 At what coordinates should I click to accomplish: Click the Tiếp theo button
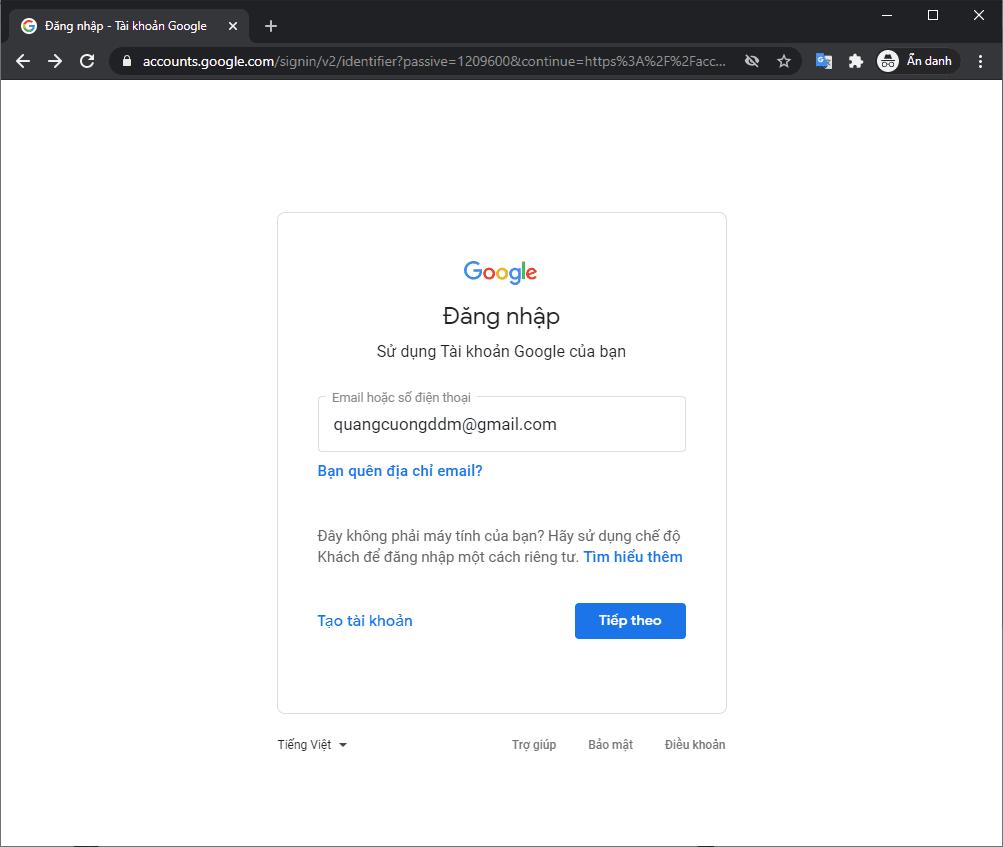tap(630, 621)
